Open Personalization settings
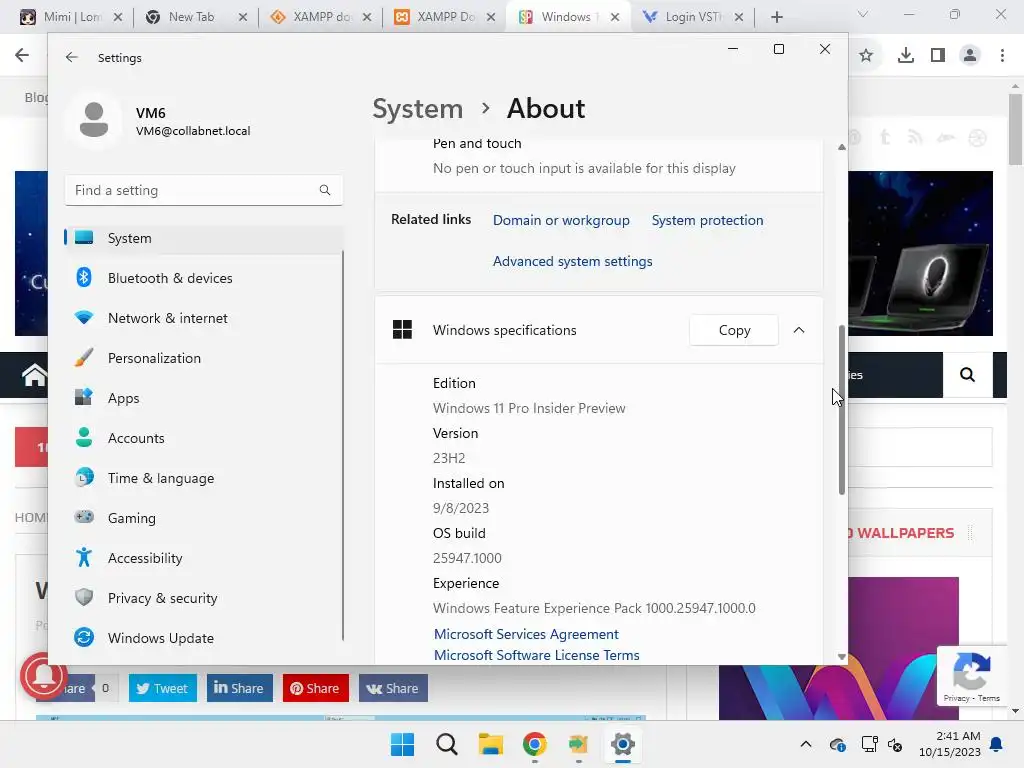 click(203, 358)
